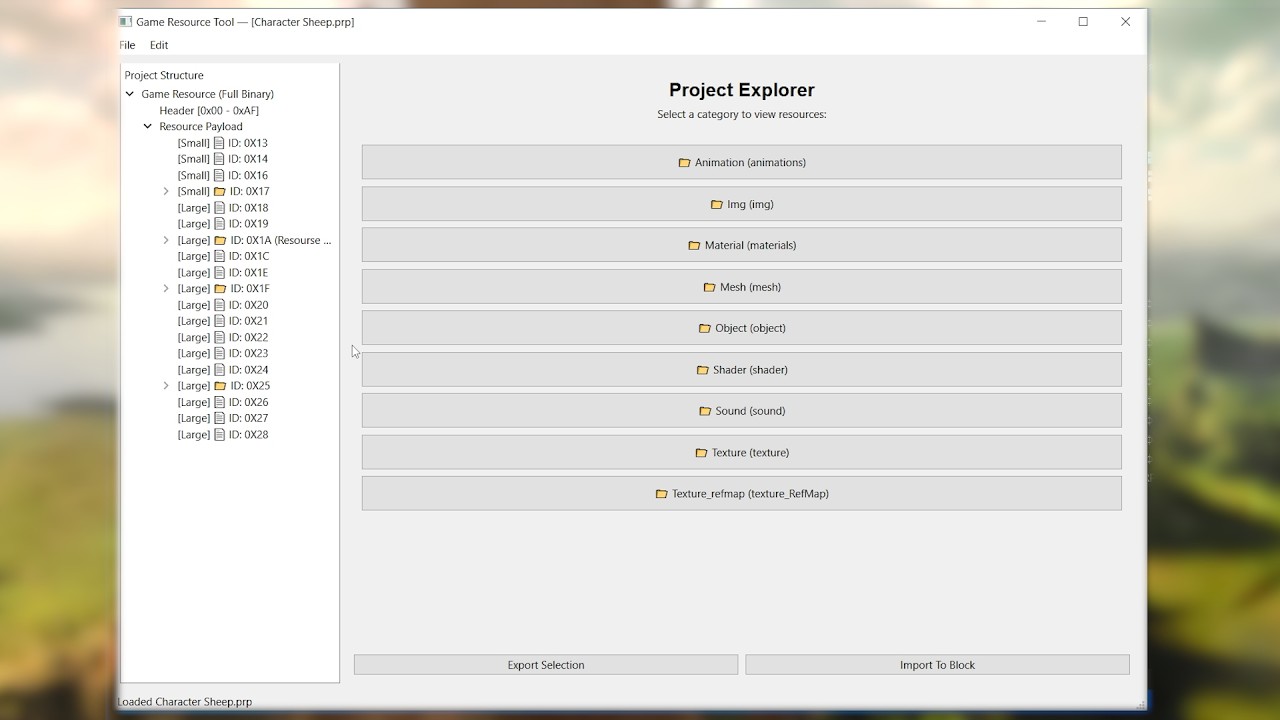Viewport: 1280px width, 720px height.
Task: Open the File menu
Action: 127,45
